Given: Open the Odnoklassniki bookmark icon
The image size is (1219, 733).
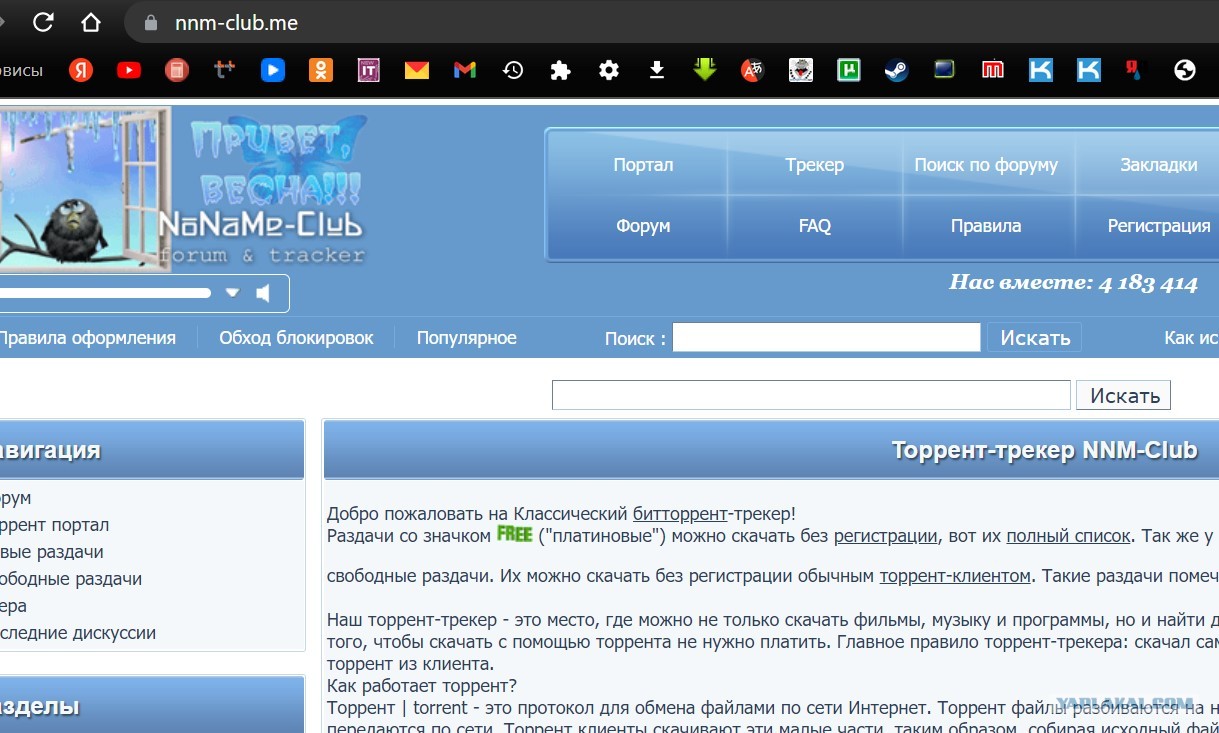Looking at the screenshot, I should click(321, 70).
